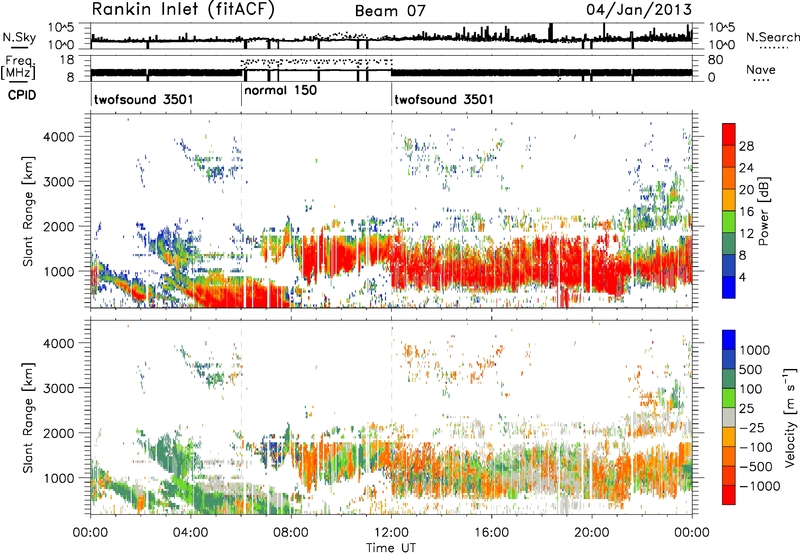
Task: Click the "12:00" time tick label
Action: (391, 533)
